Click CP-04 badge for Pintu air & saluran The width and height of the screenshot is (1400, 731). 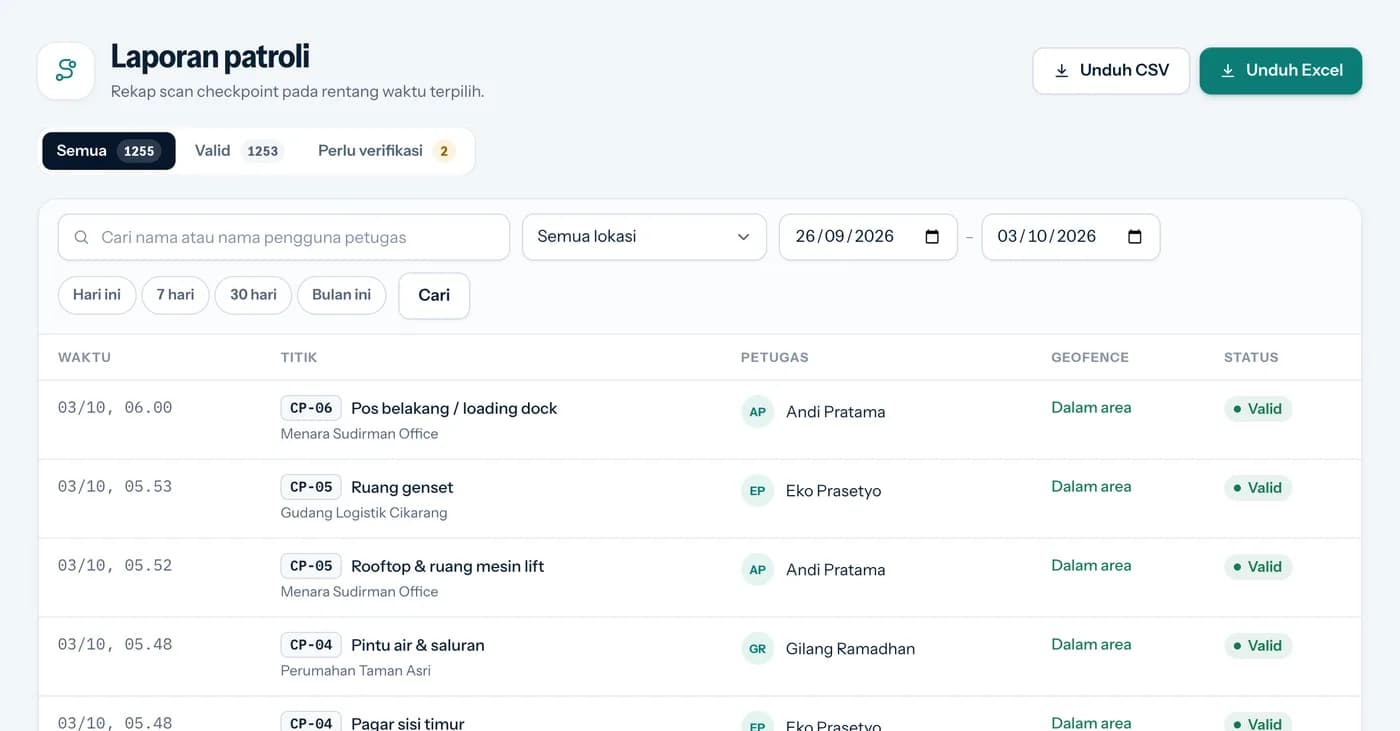(311, 645)
